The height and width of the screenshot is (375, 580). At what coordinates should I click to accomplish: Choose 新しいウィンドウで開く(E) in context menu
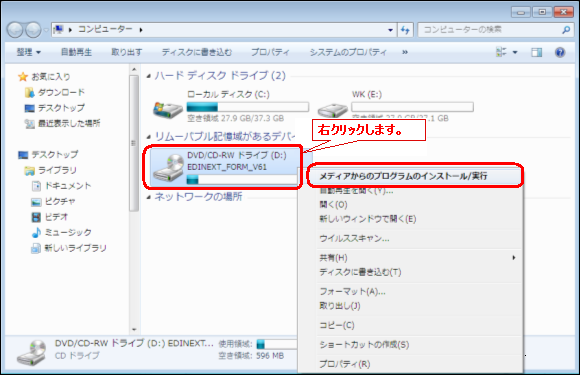click(368, 219)
